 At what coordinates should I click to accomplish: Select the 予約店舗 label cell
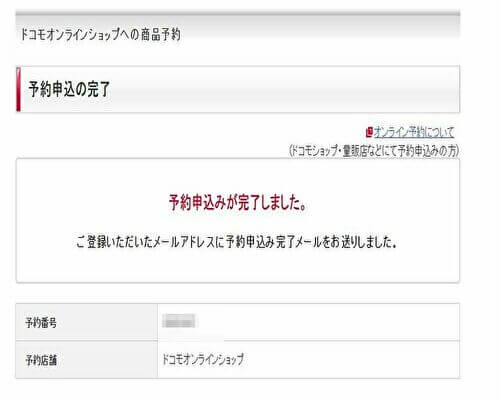click(87, 360)
